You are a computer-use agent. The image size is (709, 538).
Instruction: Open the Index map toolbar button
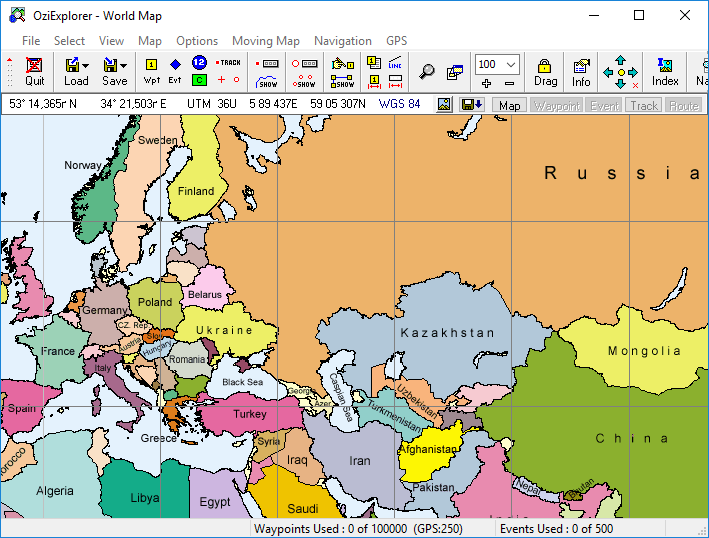(665, 72)
